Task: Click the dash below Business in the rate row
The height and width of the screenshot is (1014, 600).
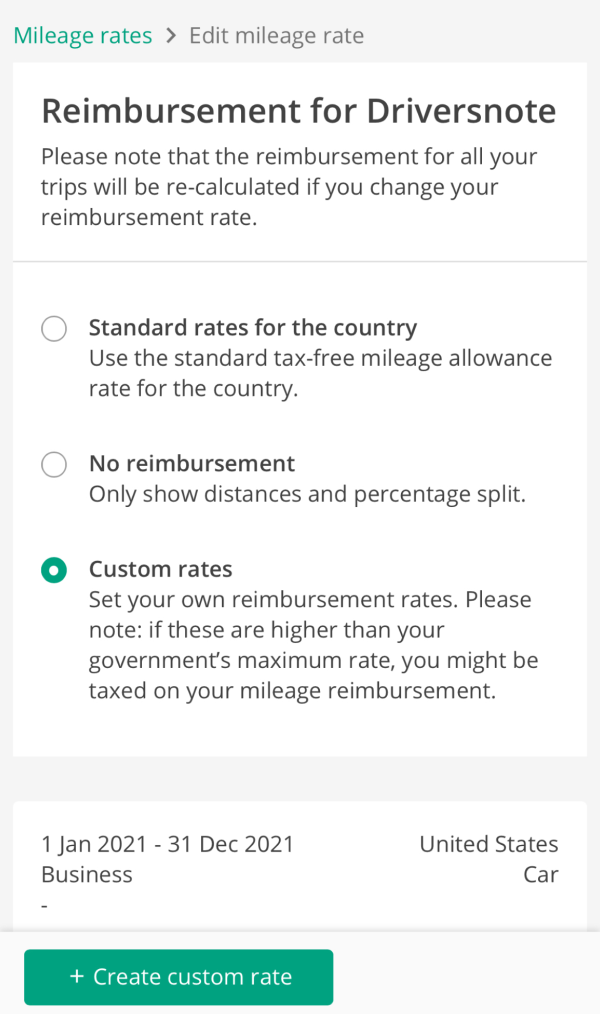Action: click(x=43, y=903)
